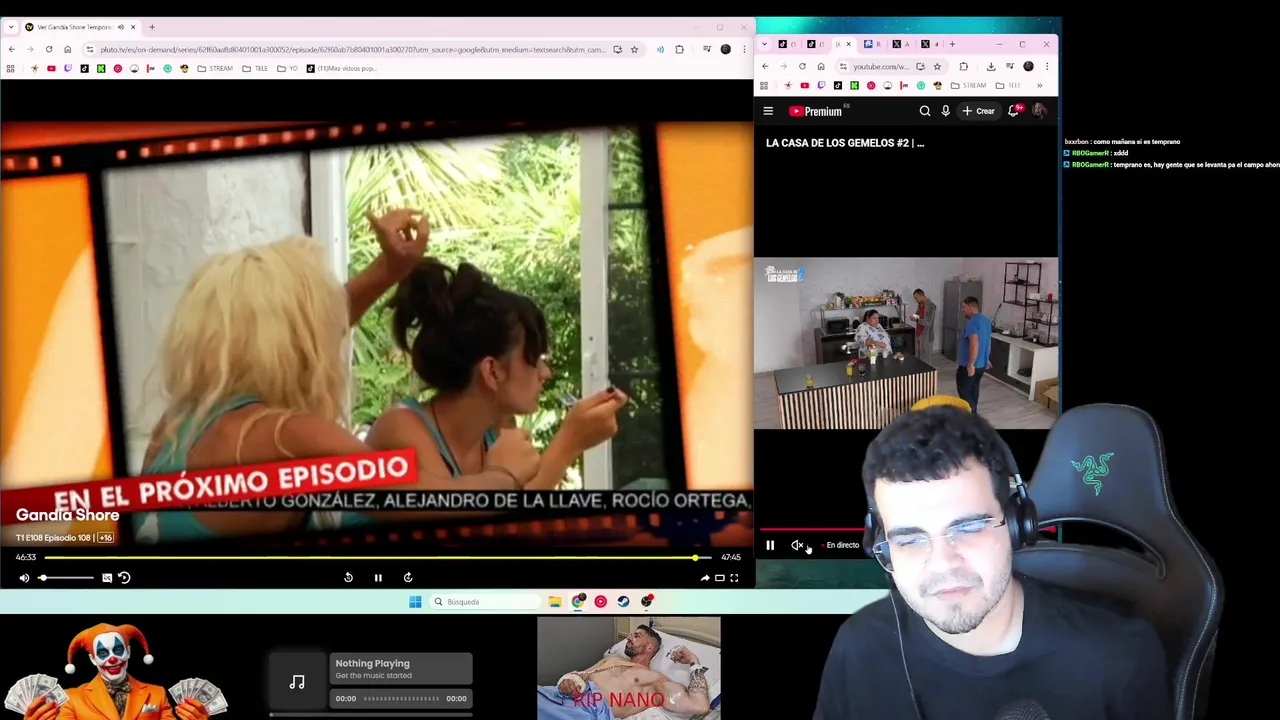Open home page in Pluto TV browser window
Viewport: 1280px width, 720px height.
tap(68, 49)
